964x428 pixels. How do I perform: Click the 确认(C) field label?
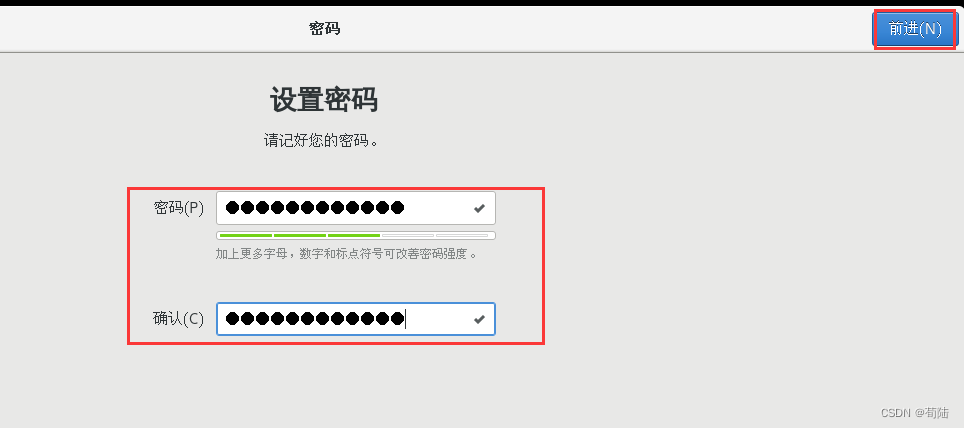tap(178, 319)
